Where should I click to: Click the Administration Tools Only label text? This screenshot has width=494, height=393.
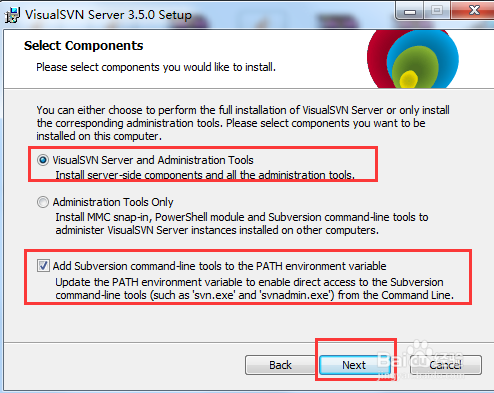[x=113, y=202]
